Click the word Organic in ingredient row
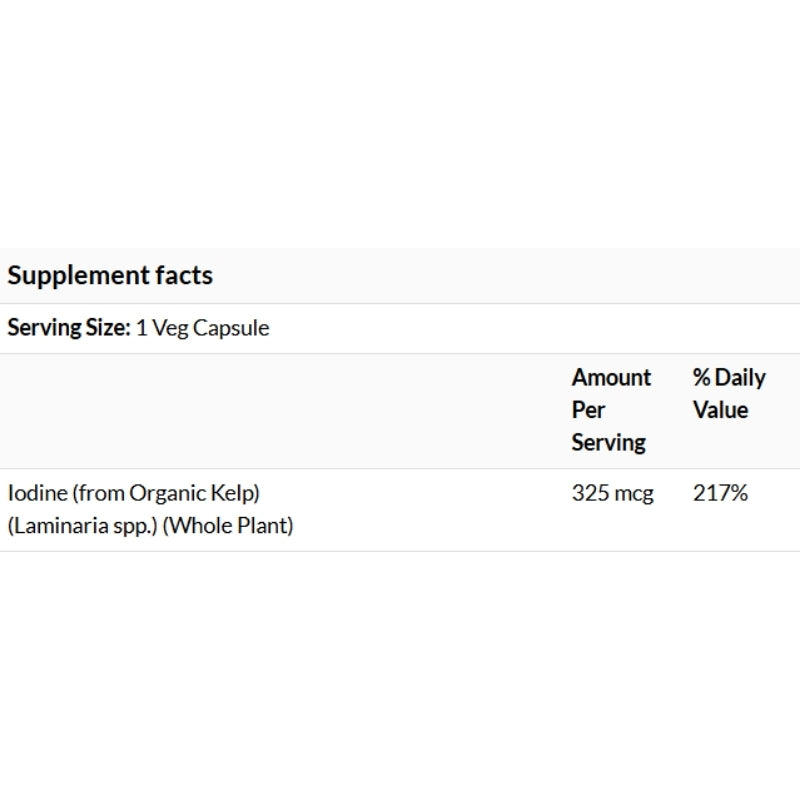The height and width of the screenshot is (800, 800). pyautogui.click(x=167, y=493)
